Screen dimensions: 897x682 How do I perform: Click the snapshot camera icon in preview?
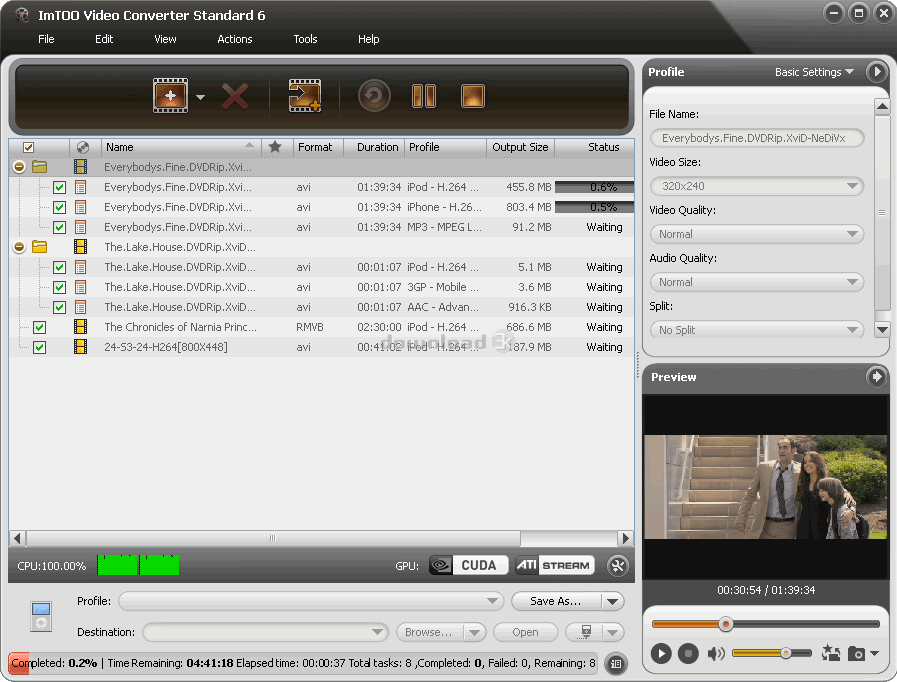(x=856, y=654)
